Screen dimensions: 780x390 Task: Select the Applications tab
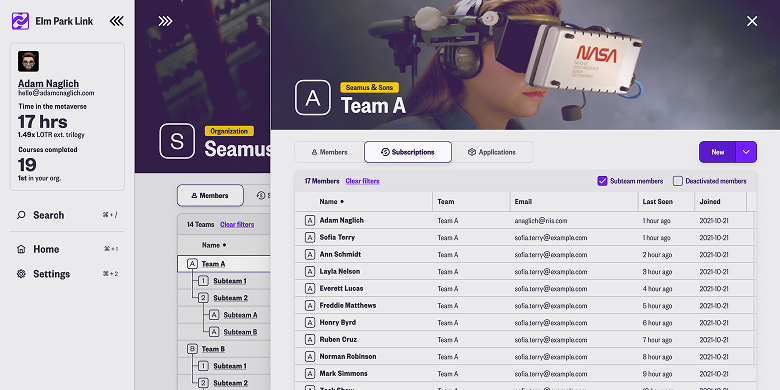(492, 152)
